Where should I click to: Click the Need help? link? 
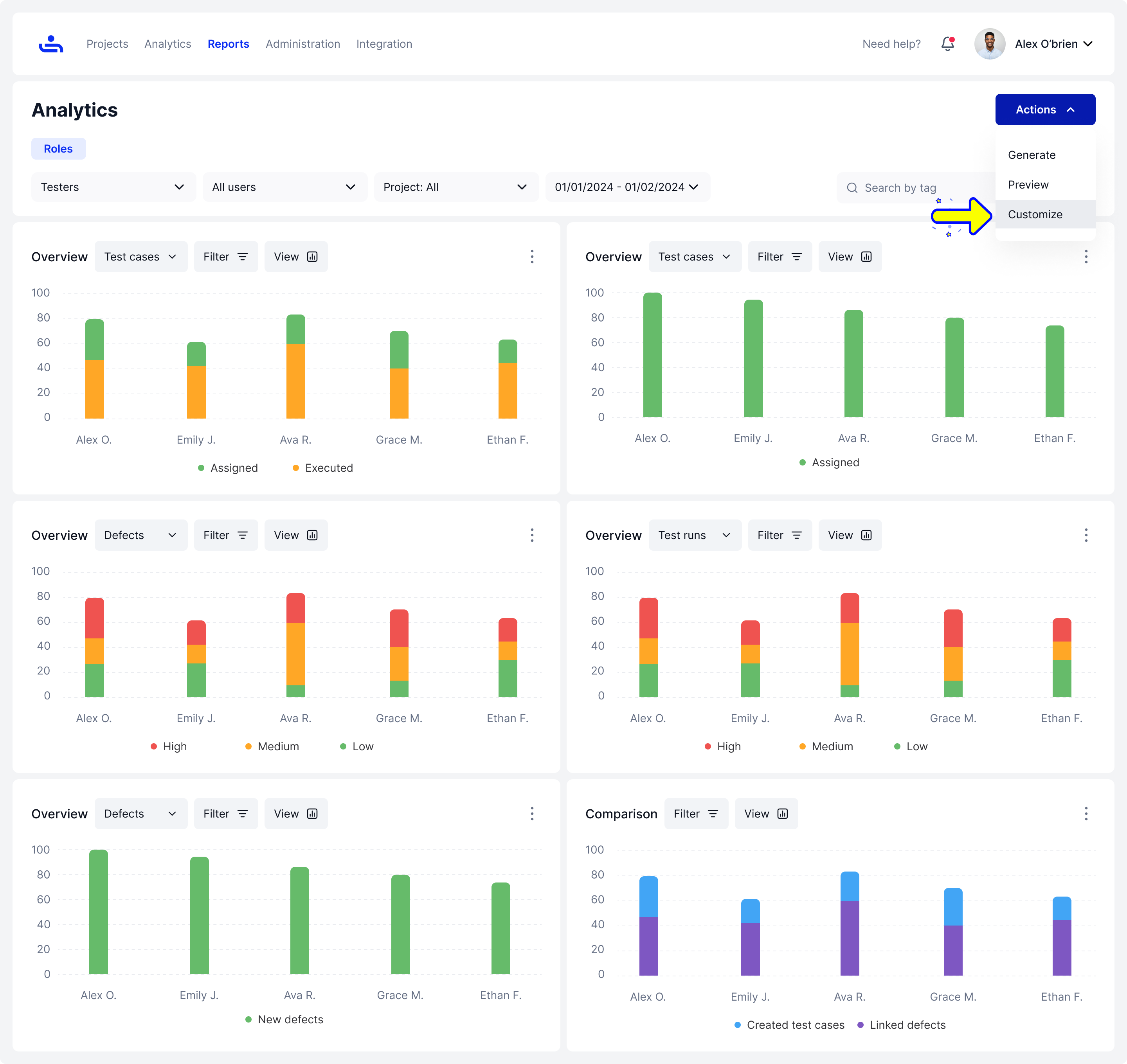(x=891, y=44)
